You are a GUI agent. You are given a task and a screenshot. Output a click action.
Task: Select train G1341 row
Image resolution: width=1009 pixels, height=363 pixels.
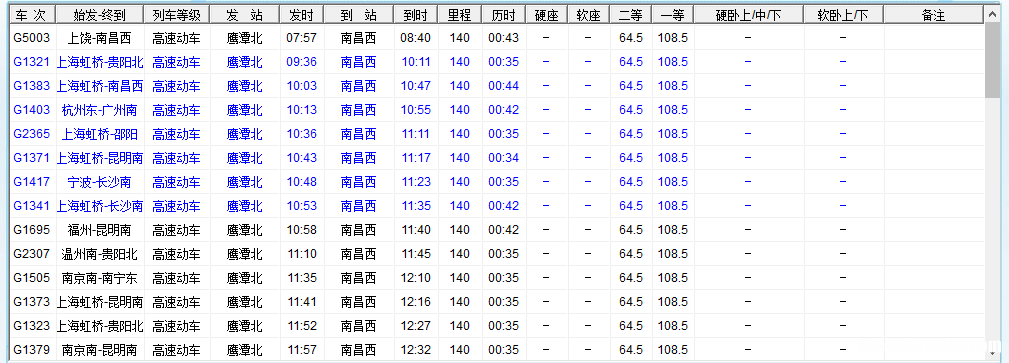click(497, 206)
